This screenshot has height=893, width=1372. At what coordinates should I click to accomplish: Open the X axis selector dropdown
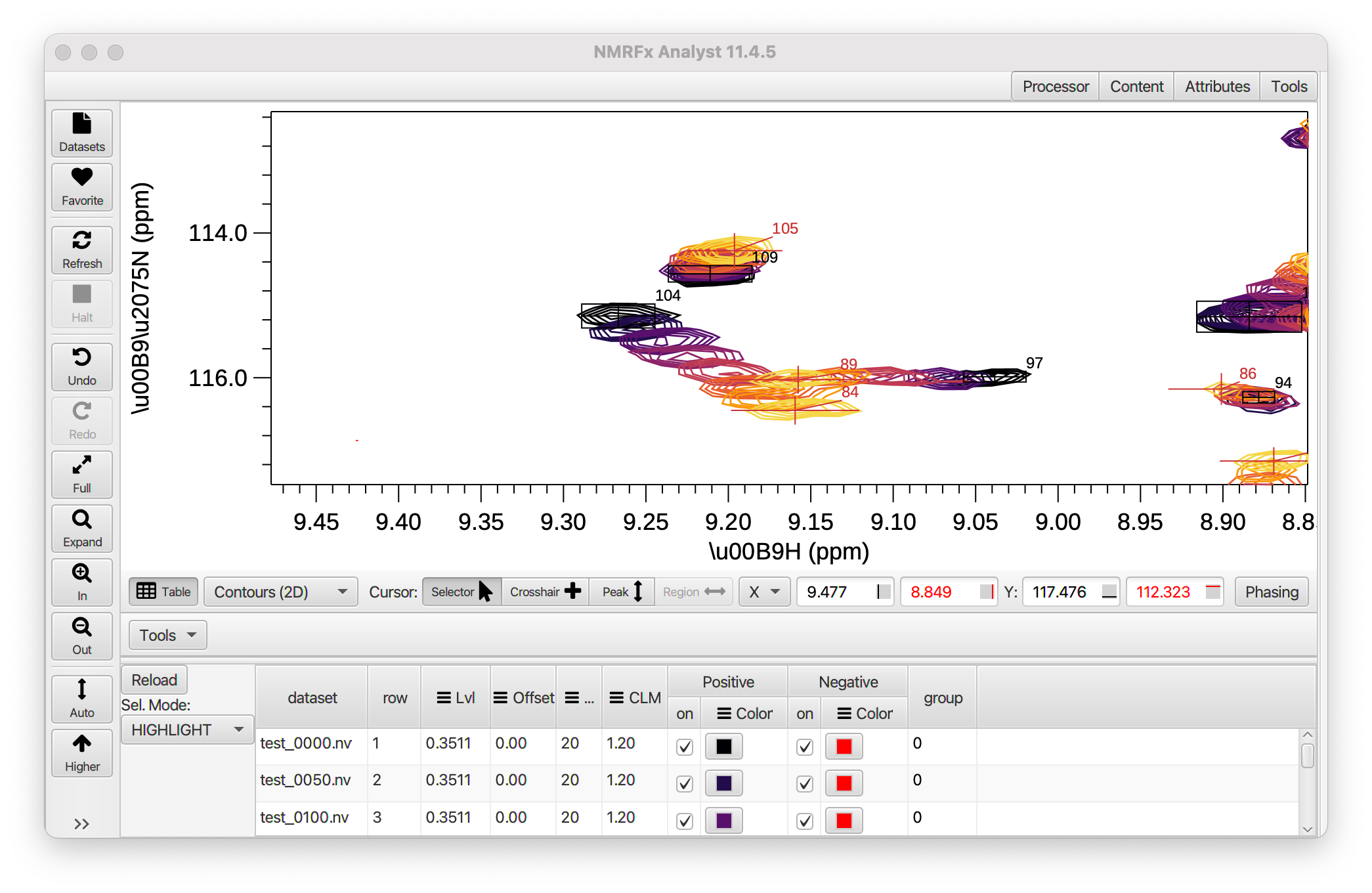[x=765, y=592]
